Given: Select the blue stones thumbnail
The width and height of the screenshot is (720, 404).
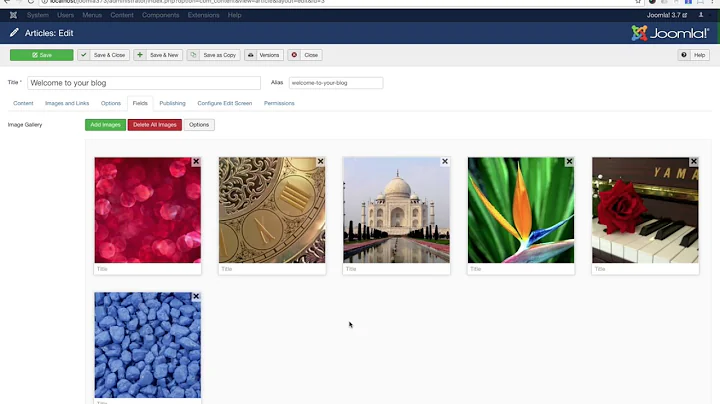Looking at the screenshot, I should (147, 345).
